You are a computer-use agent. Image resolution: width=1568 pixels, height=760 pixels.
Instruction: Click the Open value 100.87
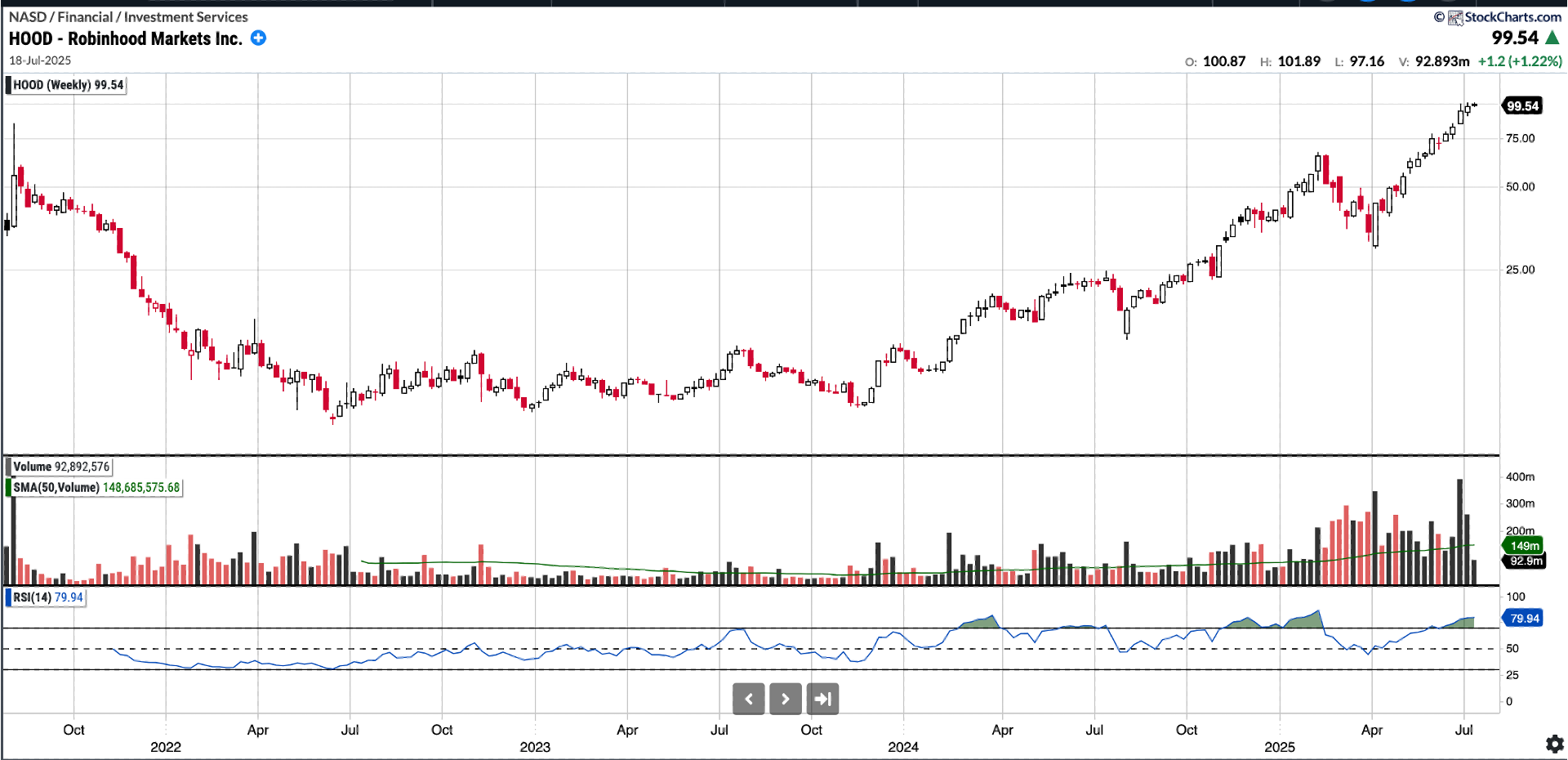[x=1224, y=61]
